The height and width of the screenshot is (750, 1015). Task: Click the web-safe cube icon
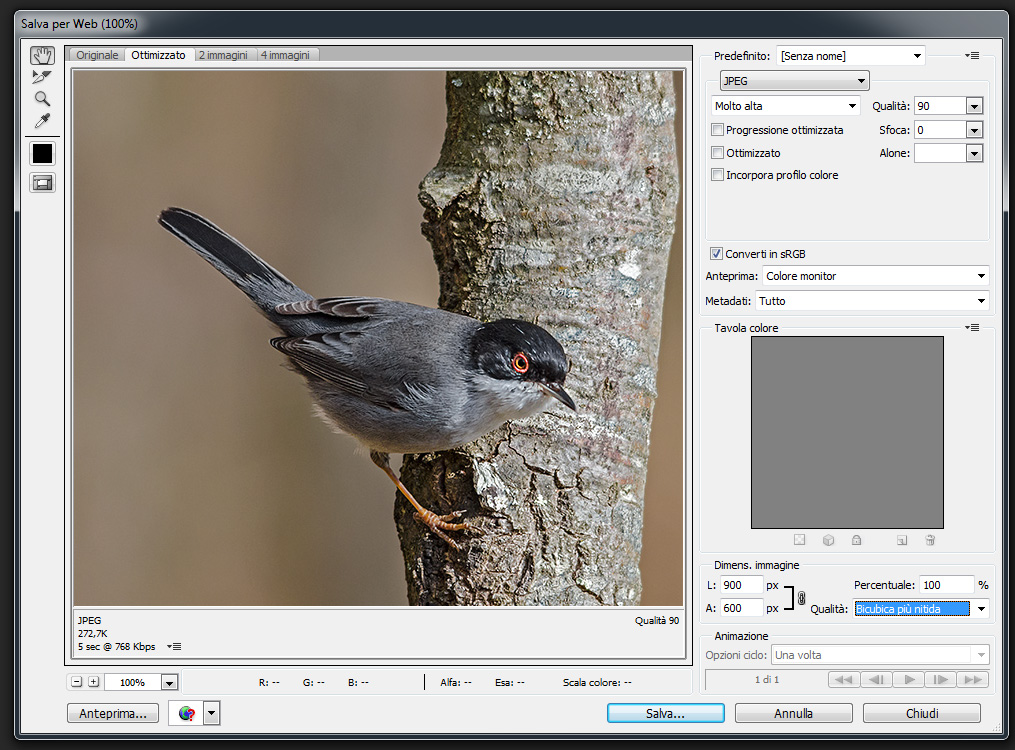click(828, 540)
